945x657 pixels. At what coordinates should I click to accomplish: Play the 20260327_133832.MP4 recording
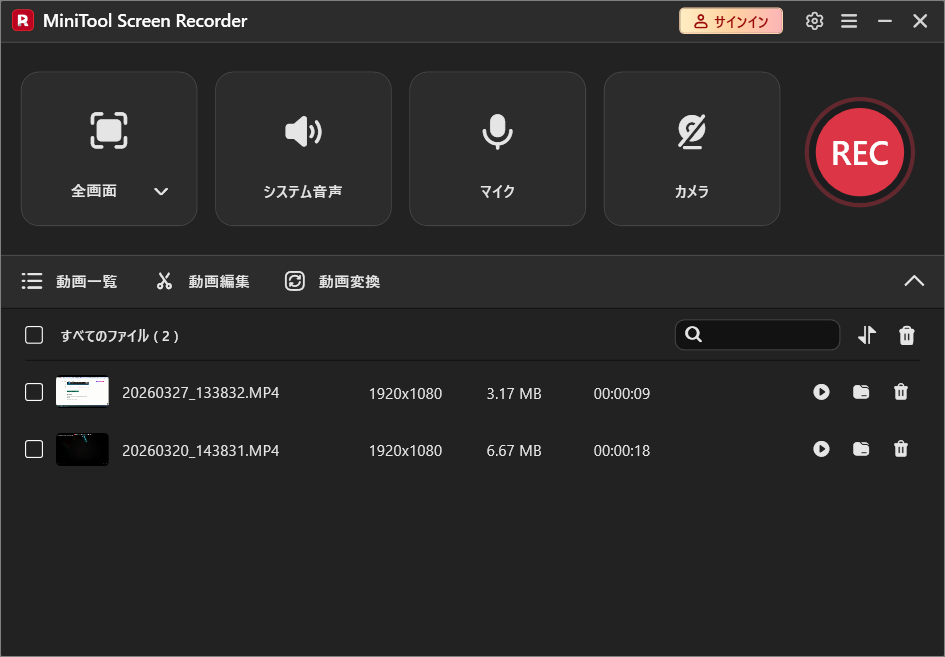(821, 392)
